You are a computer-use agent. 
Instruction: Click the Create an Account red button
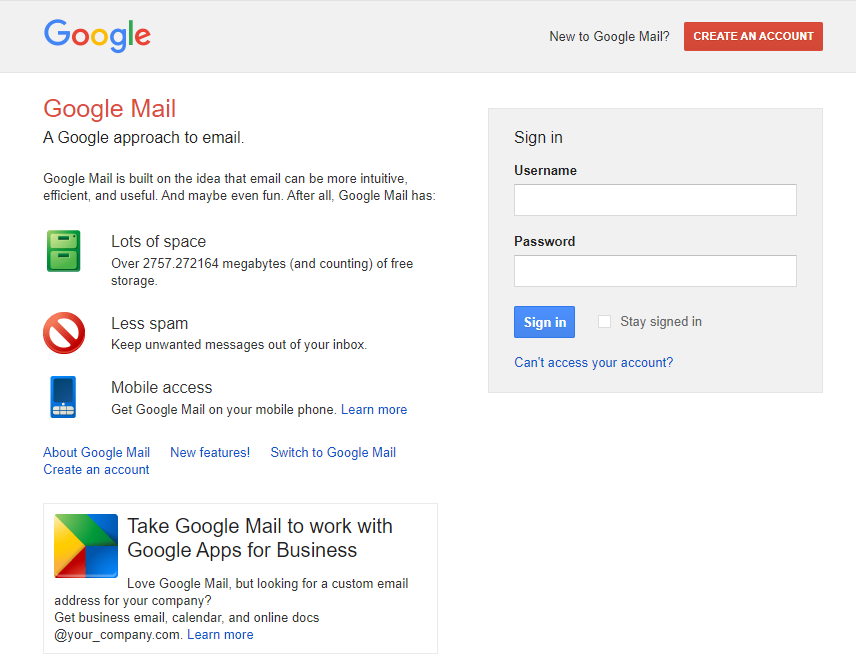pos(753,36)
